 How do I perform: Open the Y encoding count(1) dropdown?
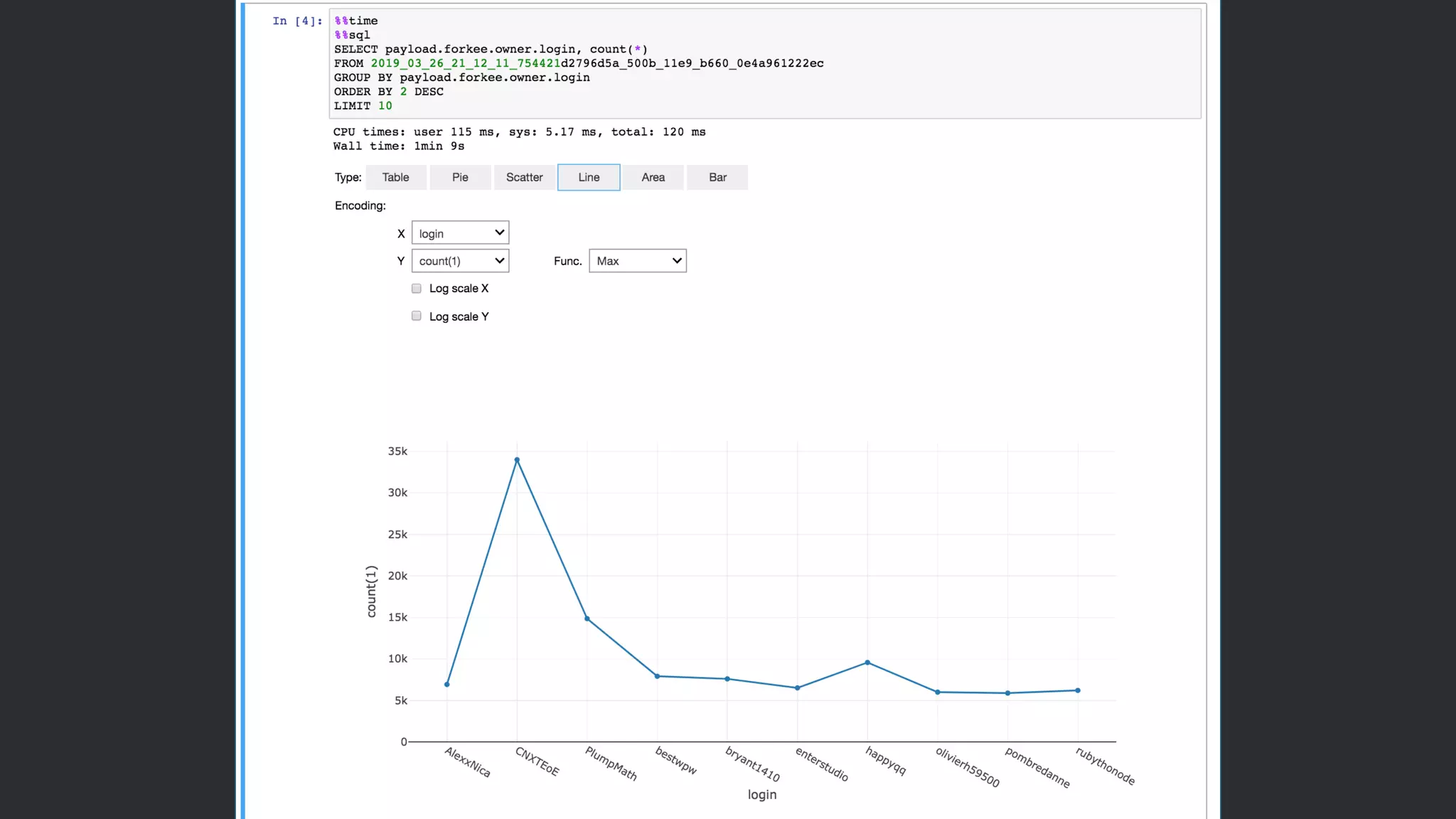[460, 261]
